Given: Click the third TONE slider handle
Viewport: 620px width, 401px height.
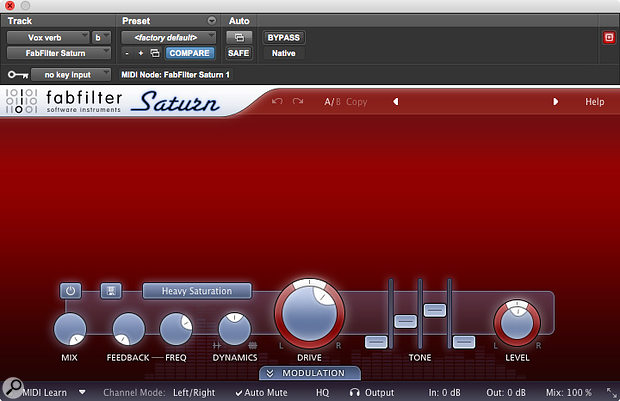Looking at the screenshot, I should pyautogui.click(x=435, y=310).
